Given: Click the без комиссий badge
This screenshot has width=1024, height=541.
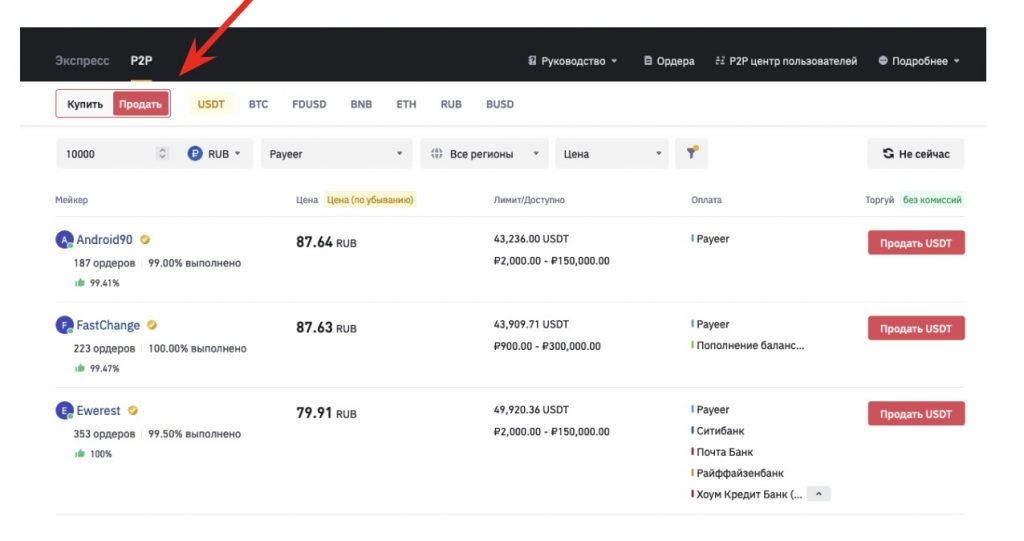Looking at the screenshot, I should click(x=932, y=200).
